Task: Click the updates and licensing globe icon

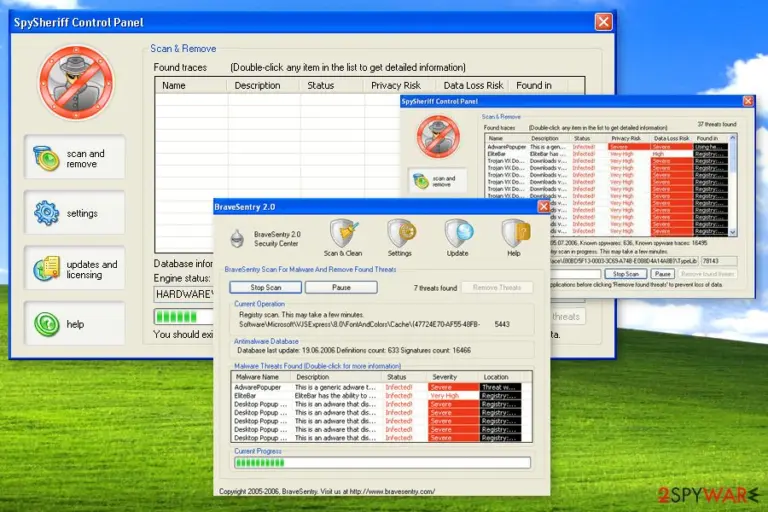Action: click(47, 268)
